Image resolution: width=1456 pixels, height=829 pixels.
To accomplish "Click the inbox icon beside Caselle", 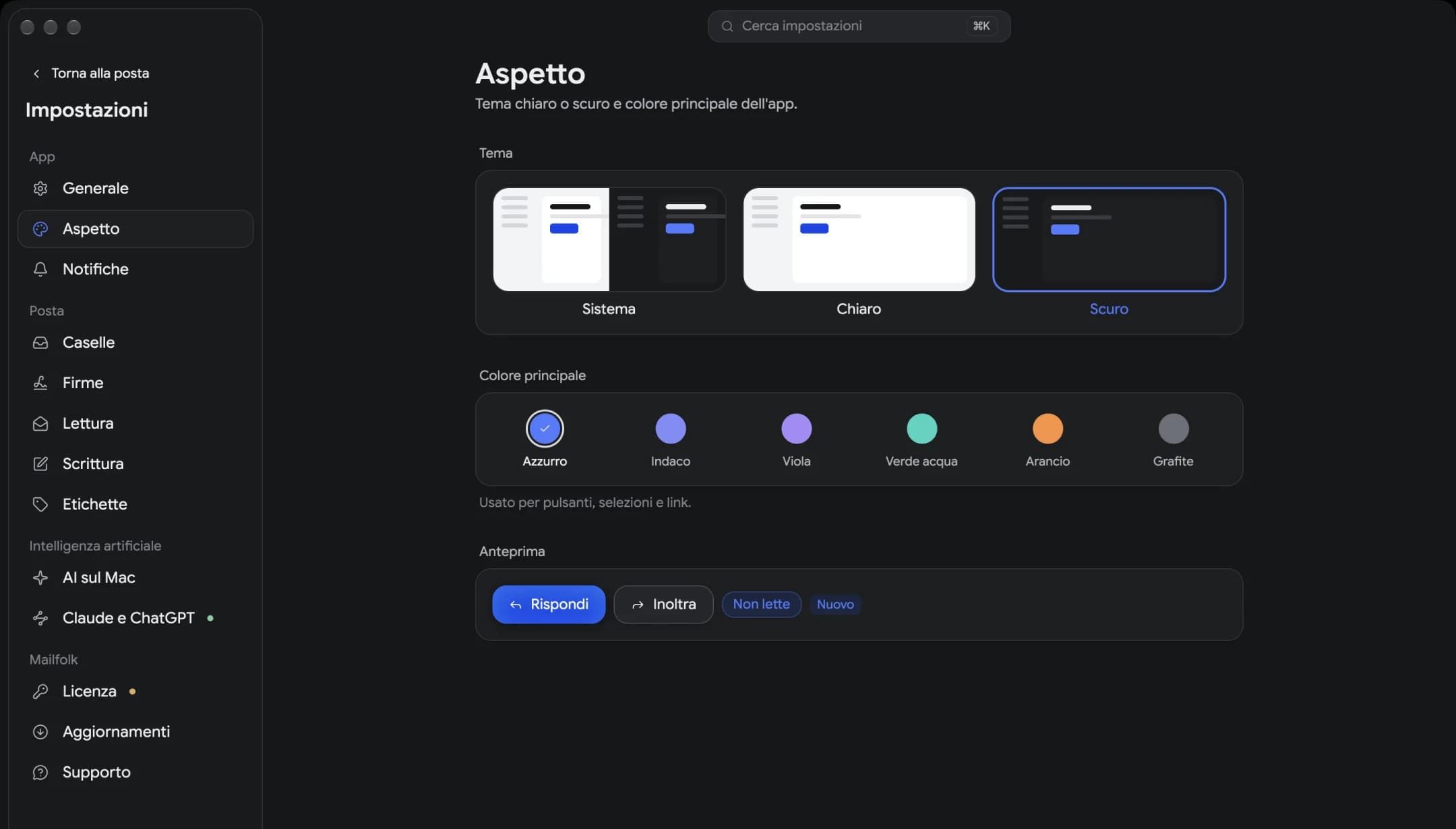I will 40,342.
